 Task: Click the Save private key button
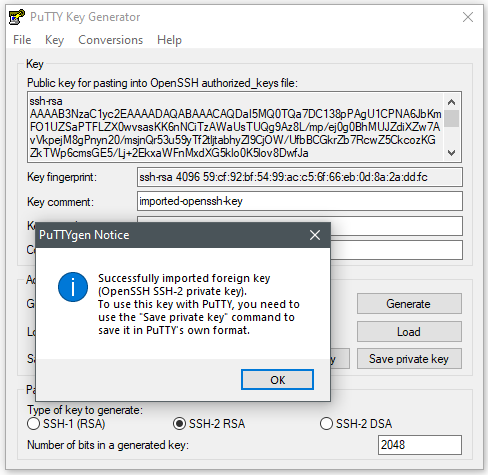409,359
